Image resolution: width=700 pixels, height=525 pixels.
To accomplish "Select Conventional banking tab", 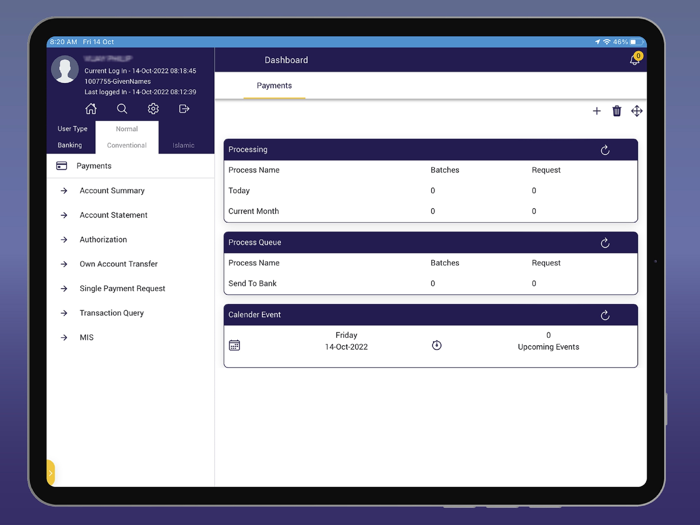I will pos(127,145).
